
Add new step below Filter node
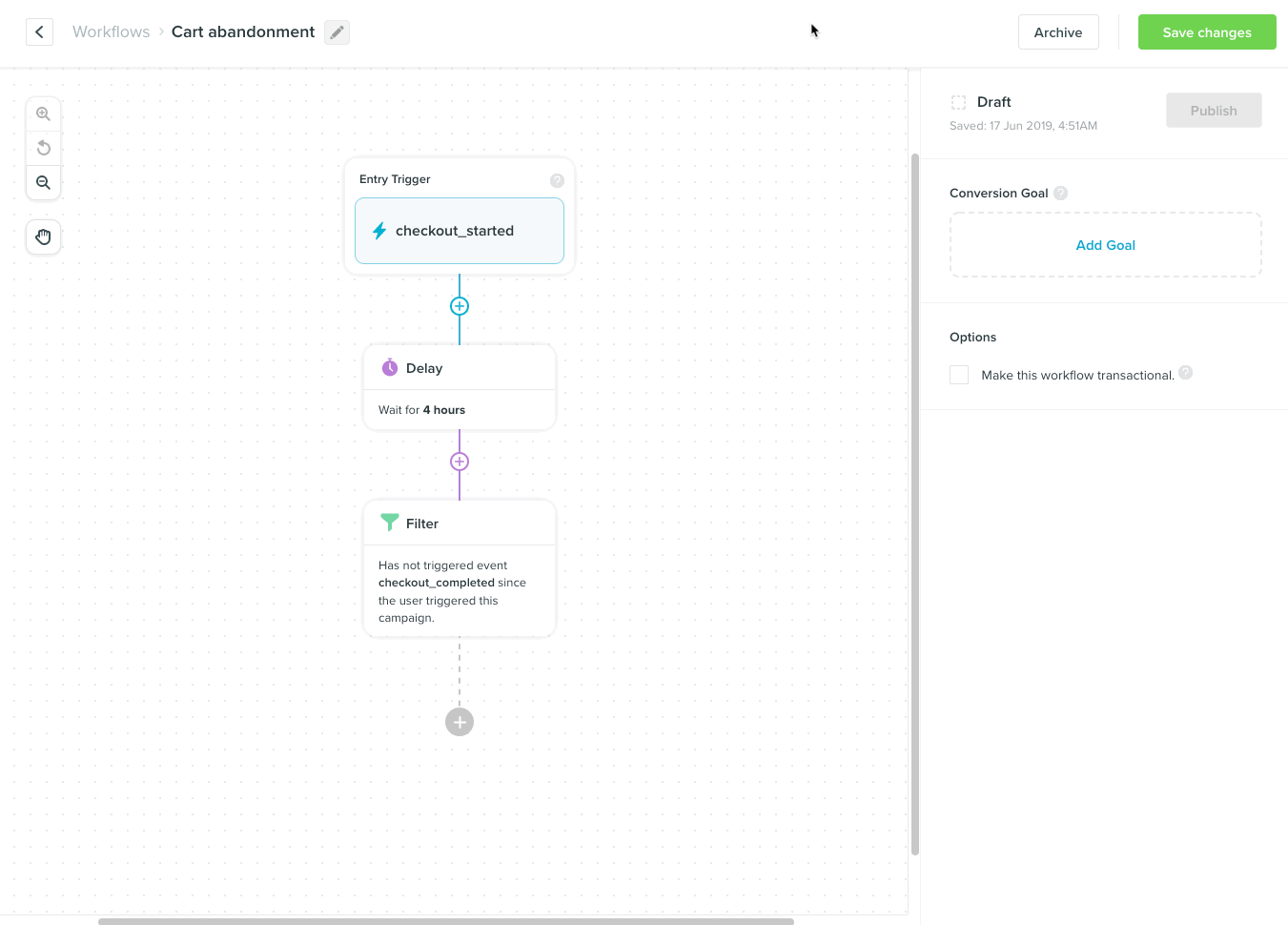460,722
